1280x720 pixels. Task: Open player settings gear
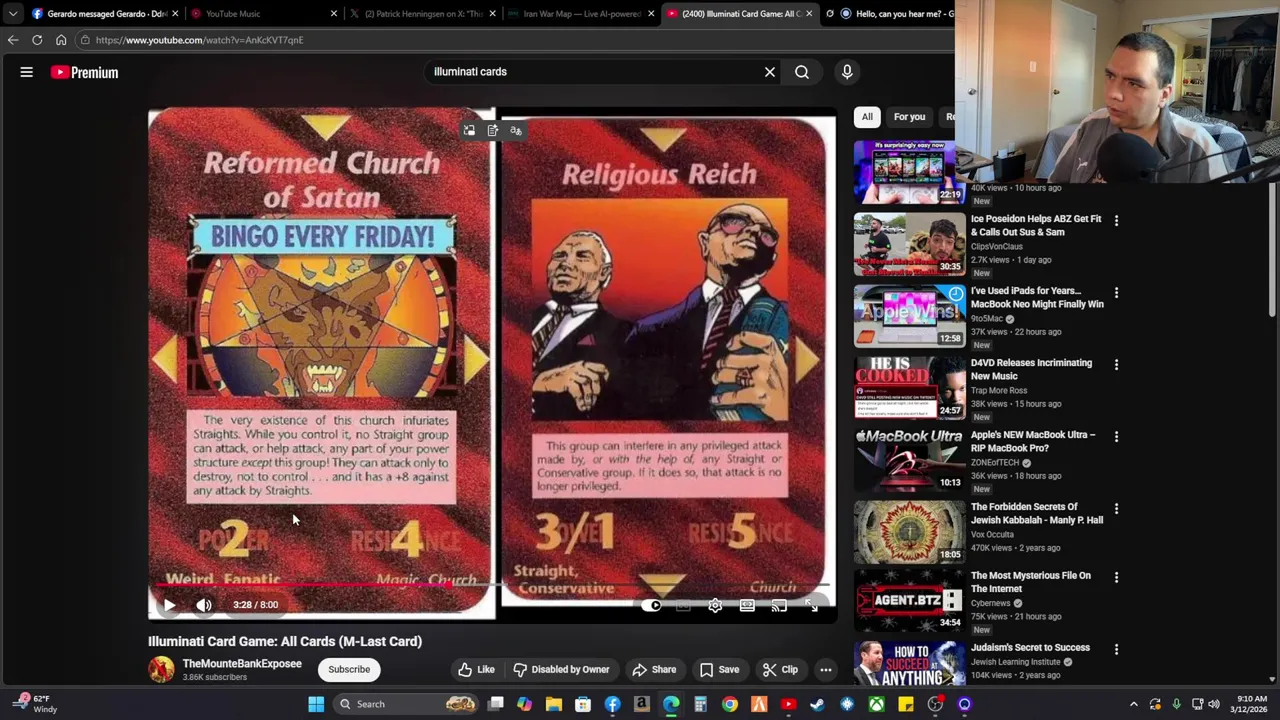(715, 605)
